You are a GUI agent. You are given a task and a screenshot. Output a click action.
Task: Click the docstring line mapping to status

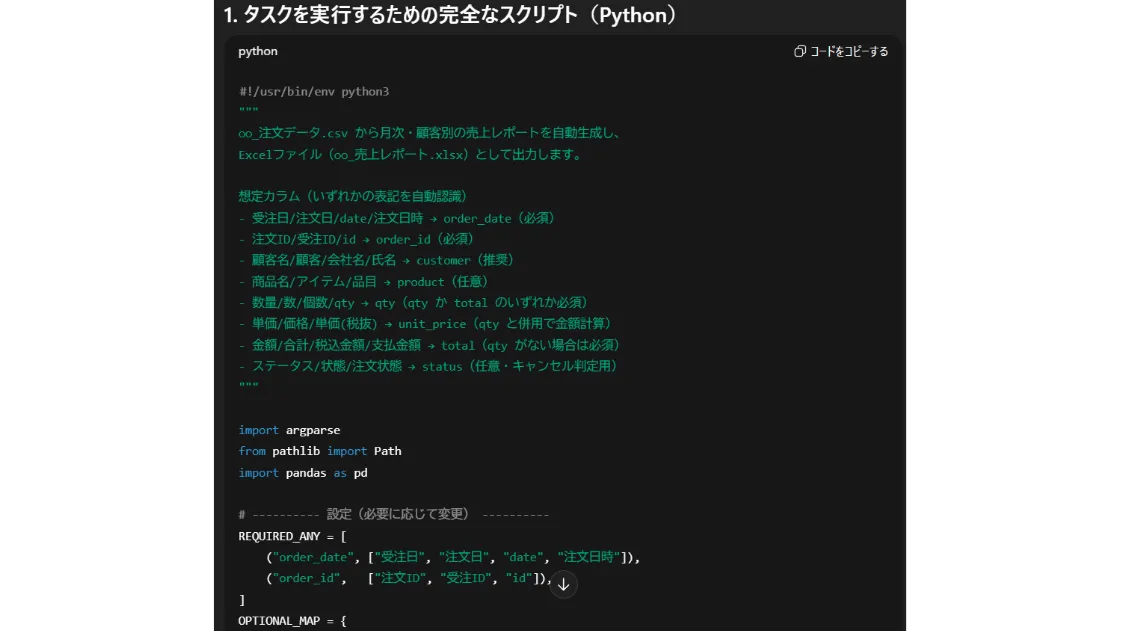[x=428, y=366]
